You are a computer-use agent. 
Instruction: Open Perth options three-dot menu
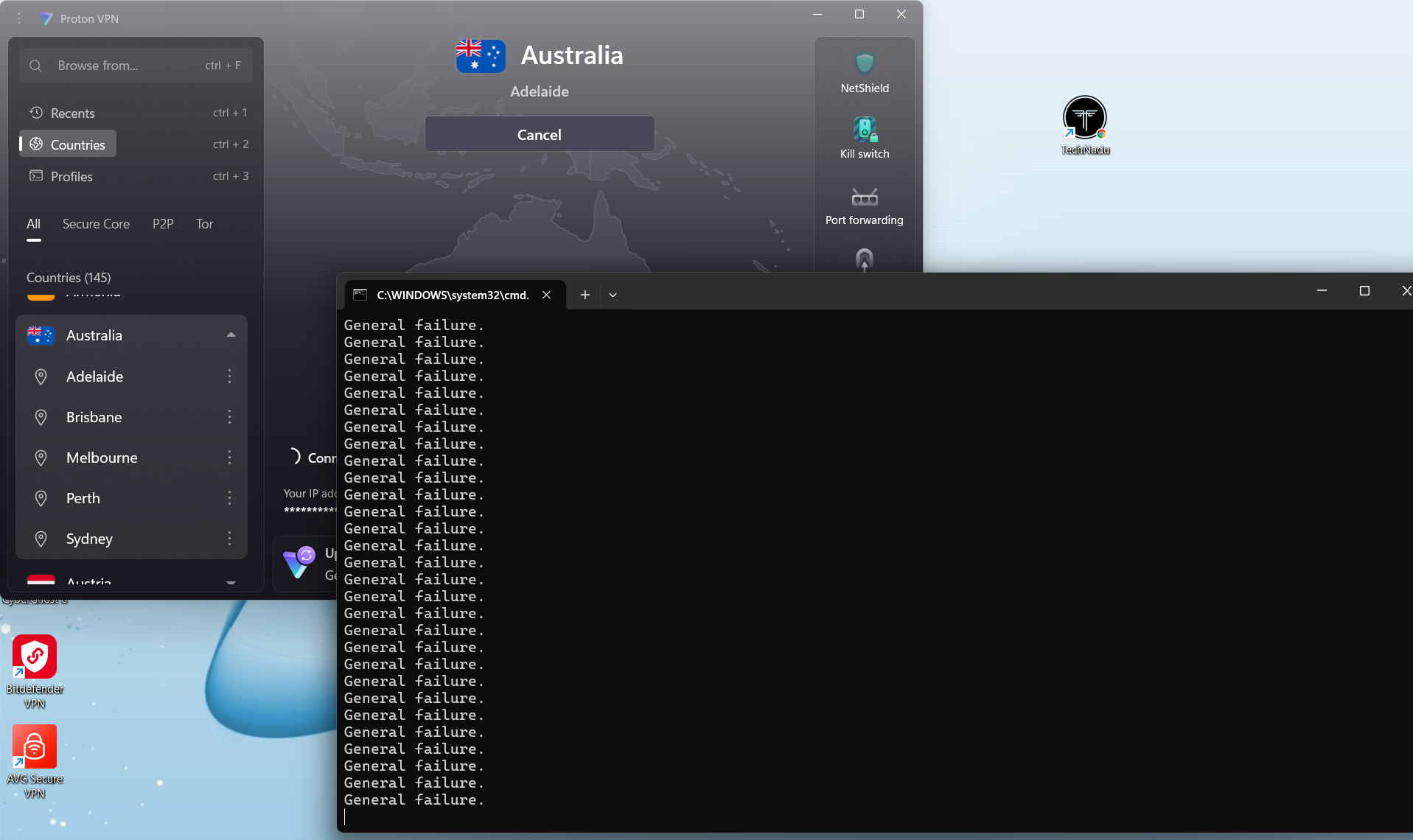click(x=229, y=498)
